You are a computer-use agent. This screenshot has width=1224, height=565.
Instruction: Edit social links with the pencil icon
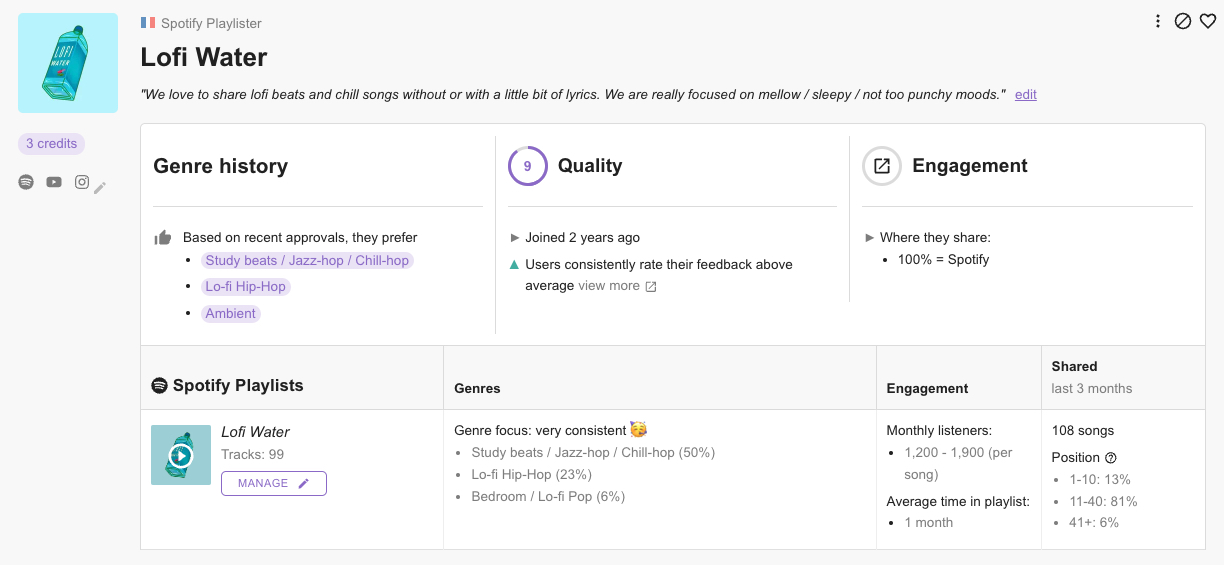100,187
